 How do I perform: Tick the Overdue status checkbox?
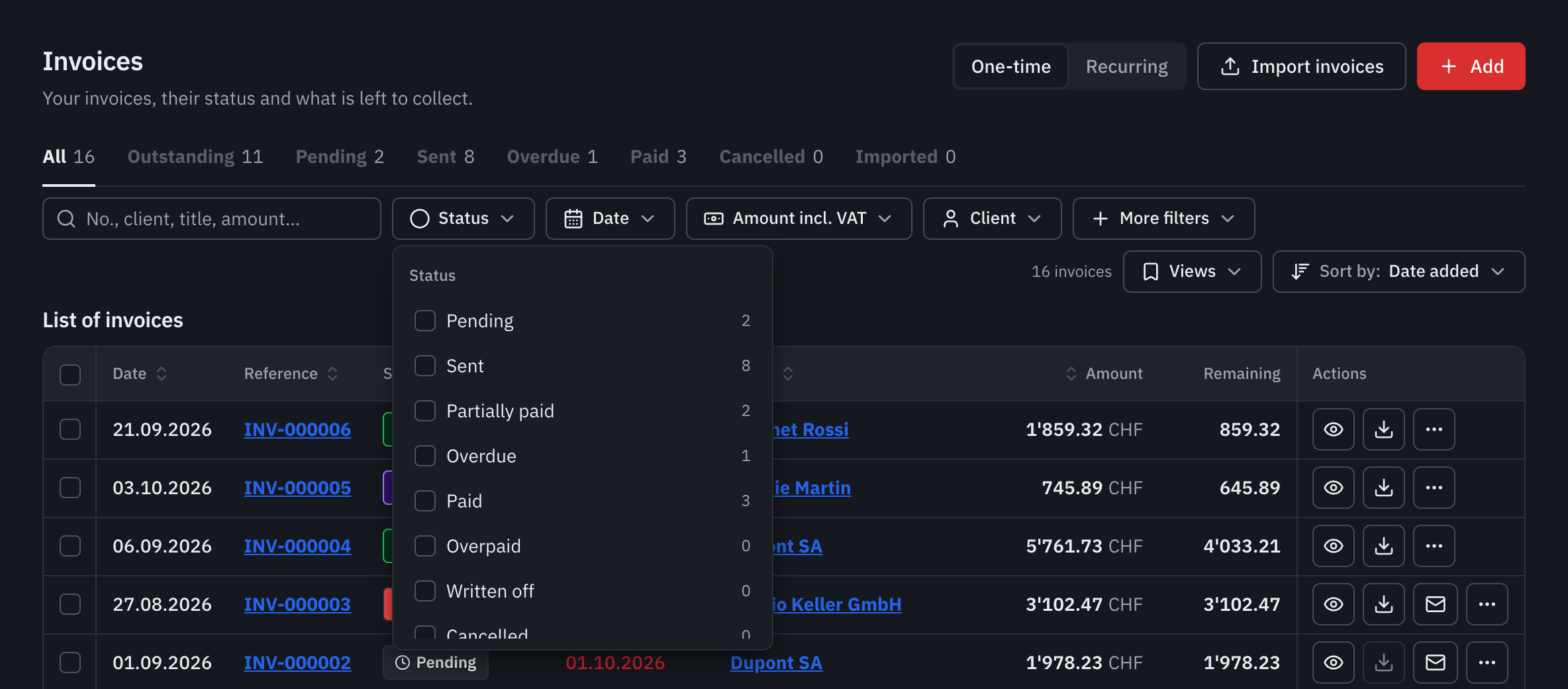click(425, 456)
